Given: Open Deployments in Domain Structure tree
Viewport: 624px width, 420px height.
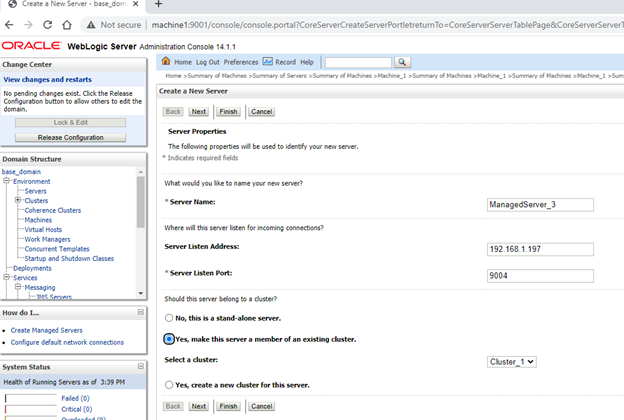Looking at the screenshot, I should coord(32,268).
